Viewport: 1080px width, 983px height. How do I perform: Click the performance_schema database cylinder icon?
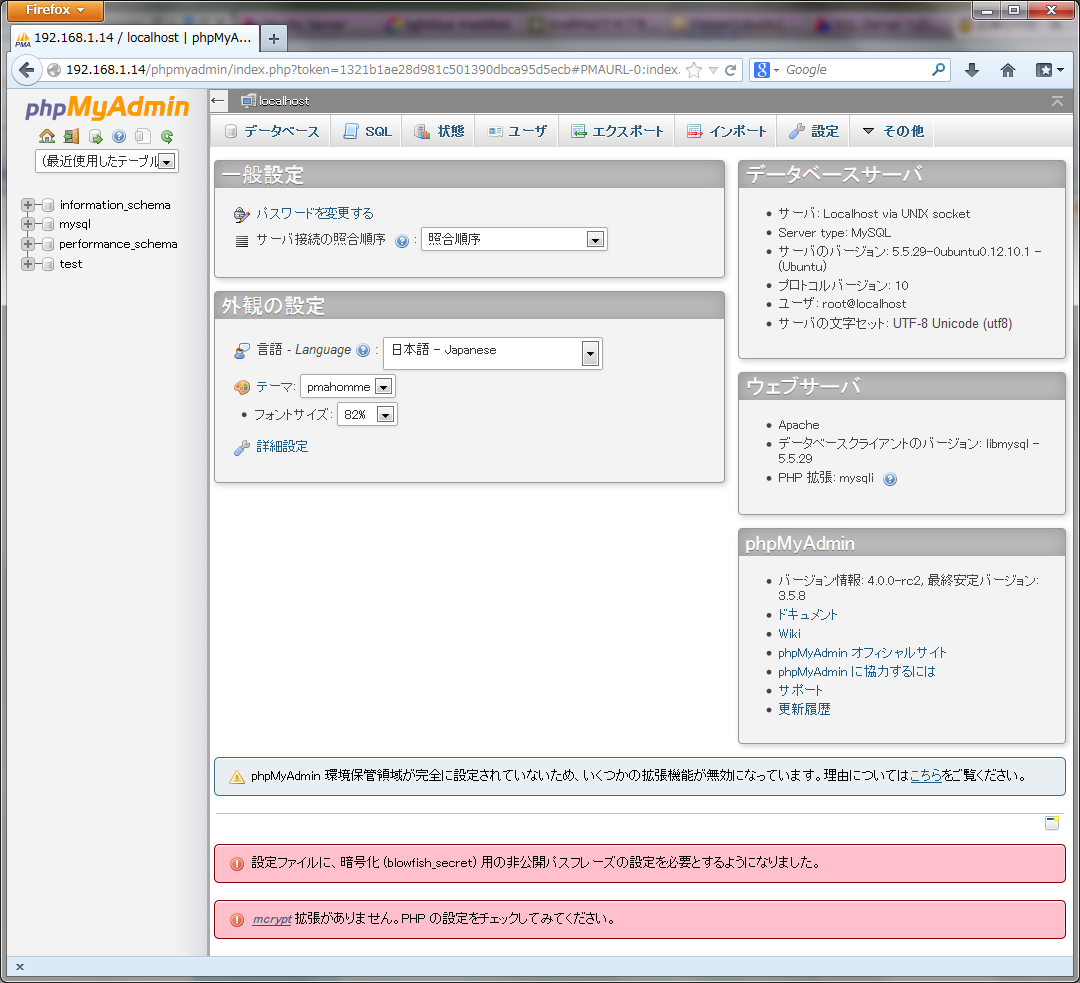coord(48,244)
